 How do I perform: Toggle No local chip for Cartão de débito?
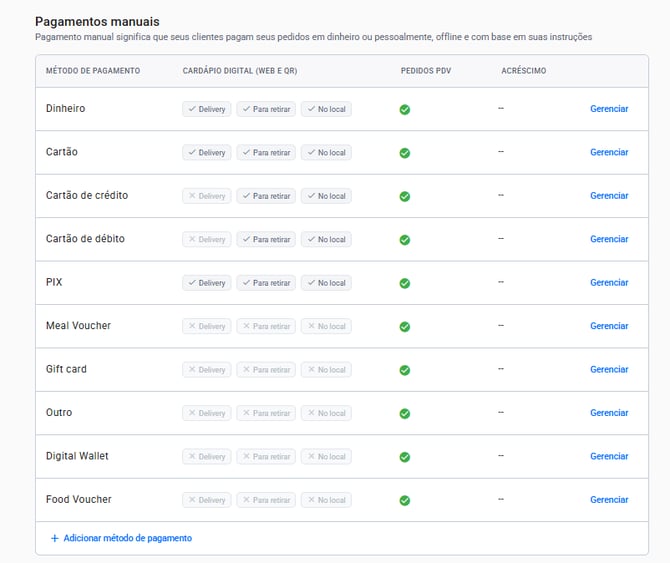(x=326, y=239)
